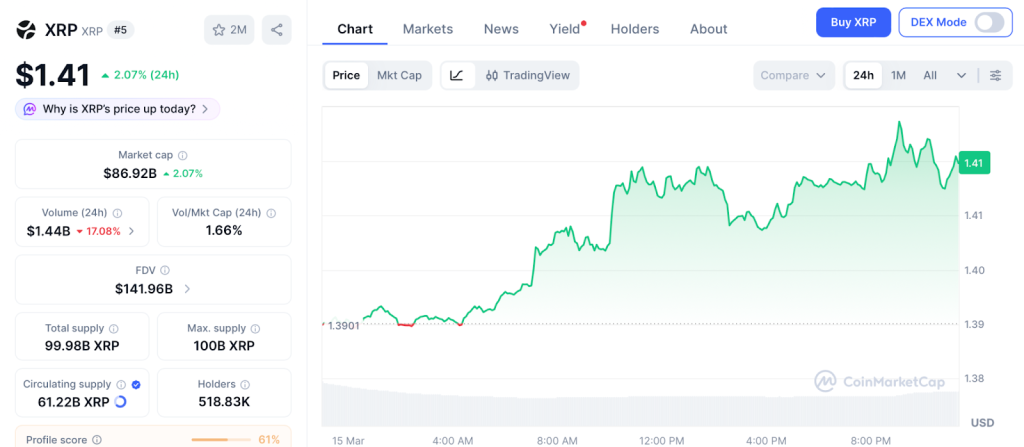The height and width of the screenshot is (447, 1024).
Task: Click the share icon button
Action: coord(276,30)
